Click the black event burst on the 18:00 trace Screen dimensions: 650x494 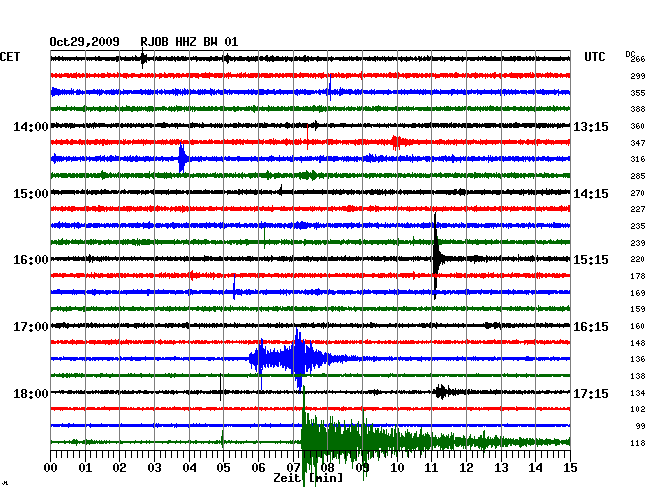click(442, 392)
